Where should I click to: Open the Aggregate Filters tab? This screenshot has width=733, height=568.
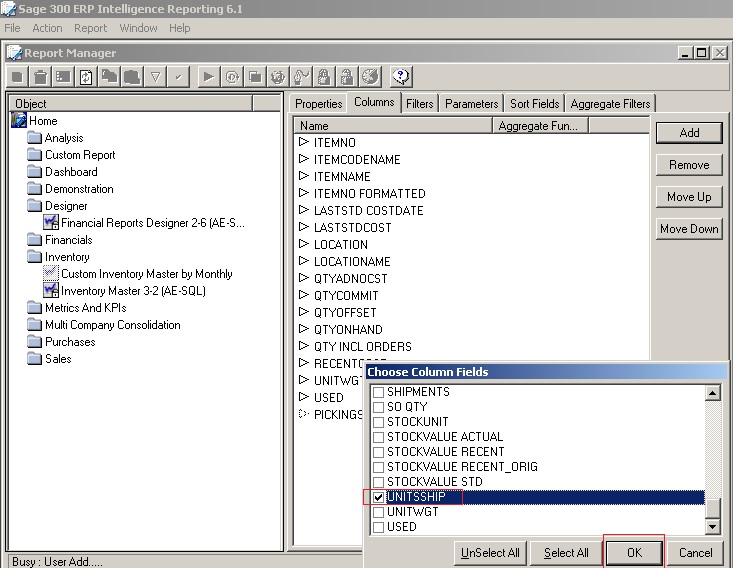610,103
